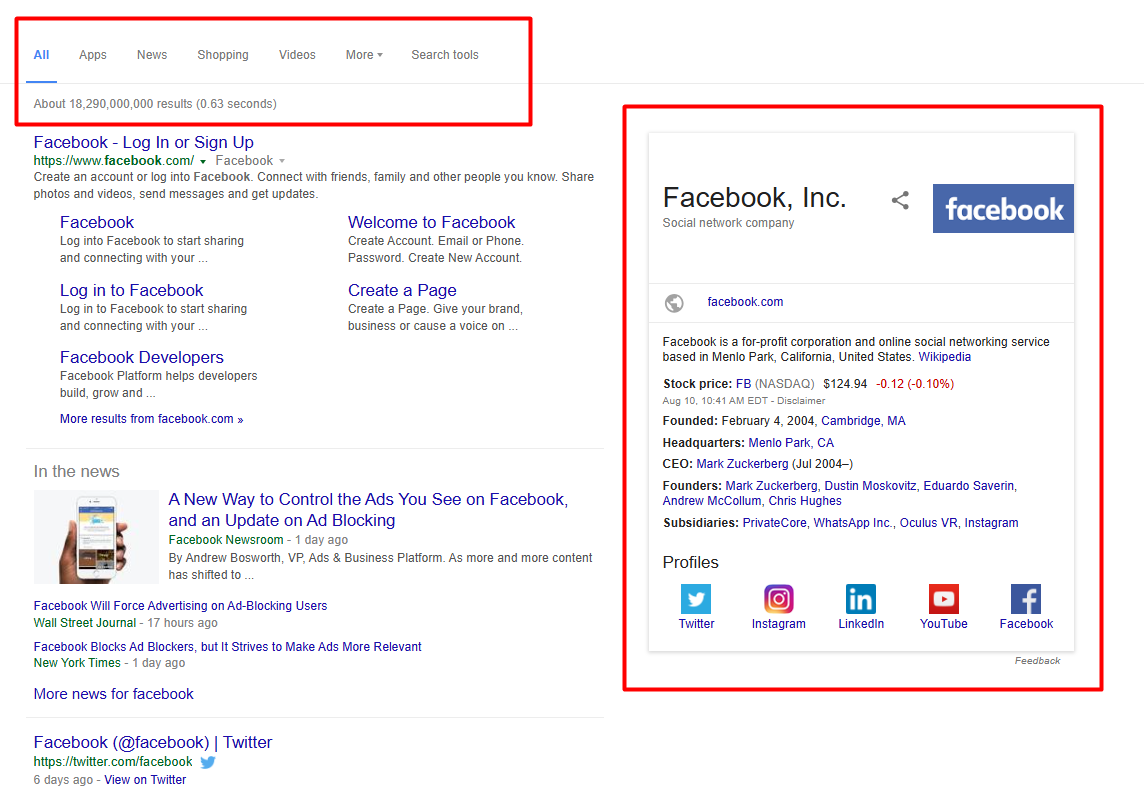Click the globe icon next to facebook.com
Image resolution: width=1144 pixels, height=794 pixels.
[x=674, y=303]
